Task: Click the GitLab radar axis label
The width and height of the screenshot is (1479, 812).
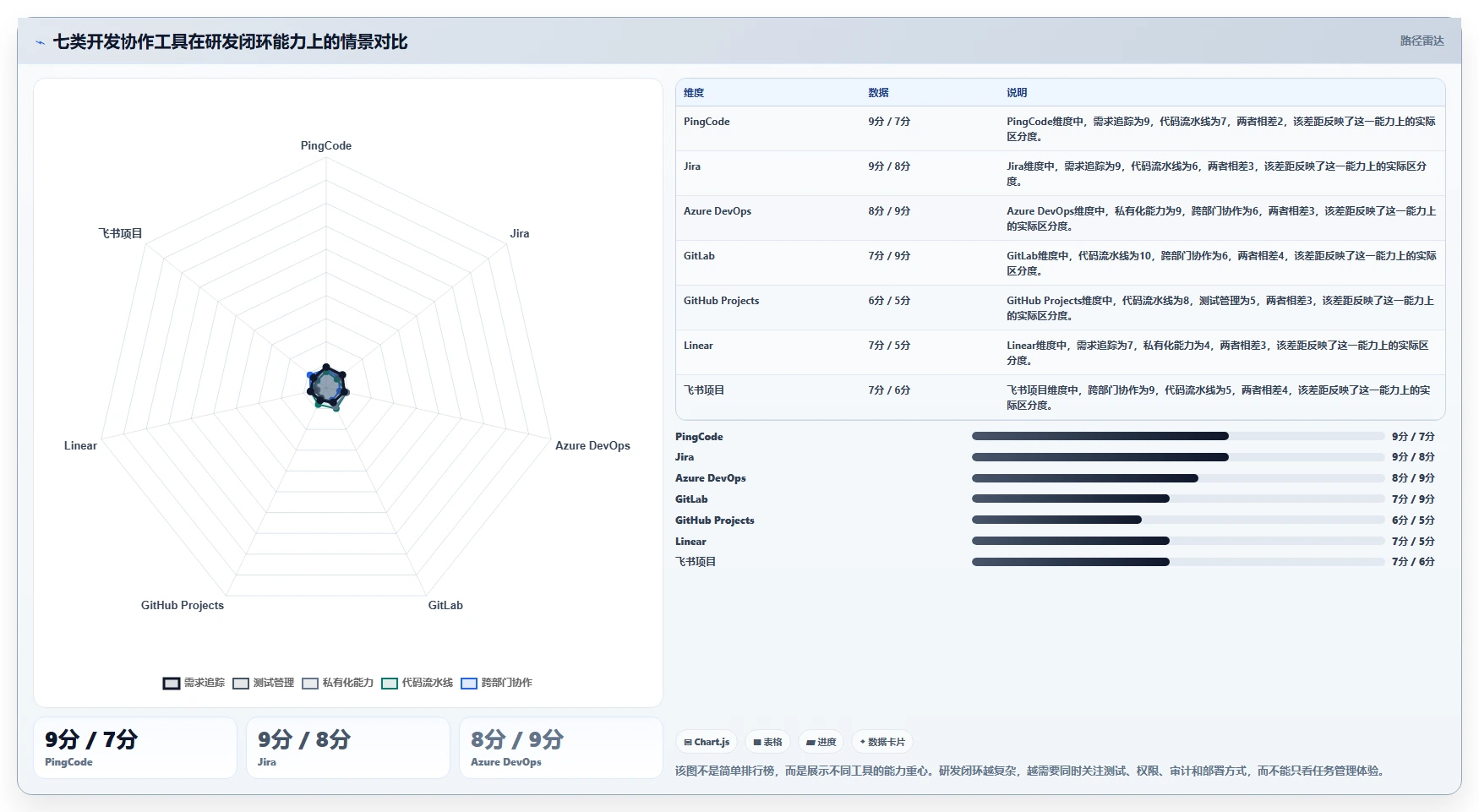Action: [x=445, y=605]
